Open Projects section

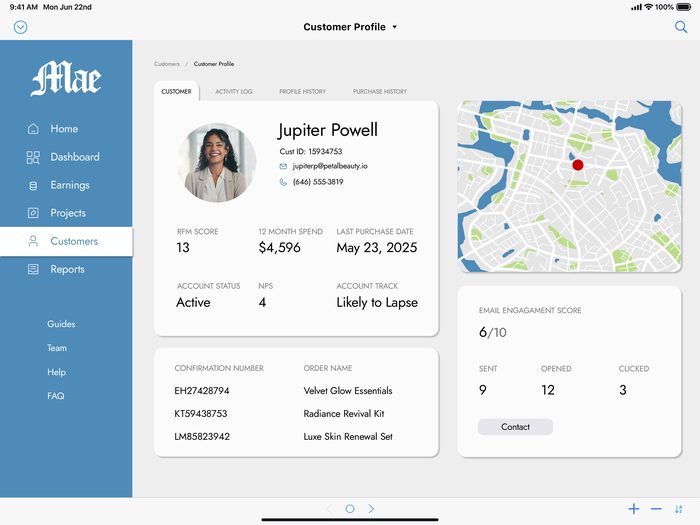(66, 213)
